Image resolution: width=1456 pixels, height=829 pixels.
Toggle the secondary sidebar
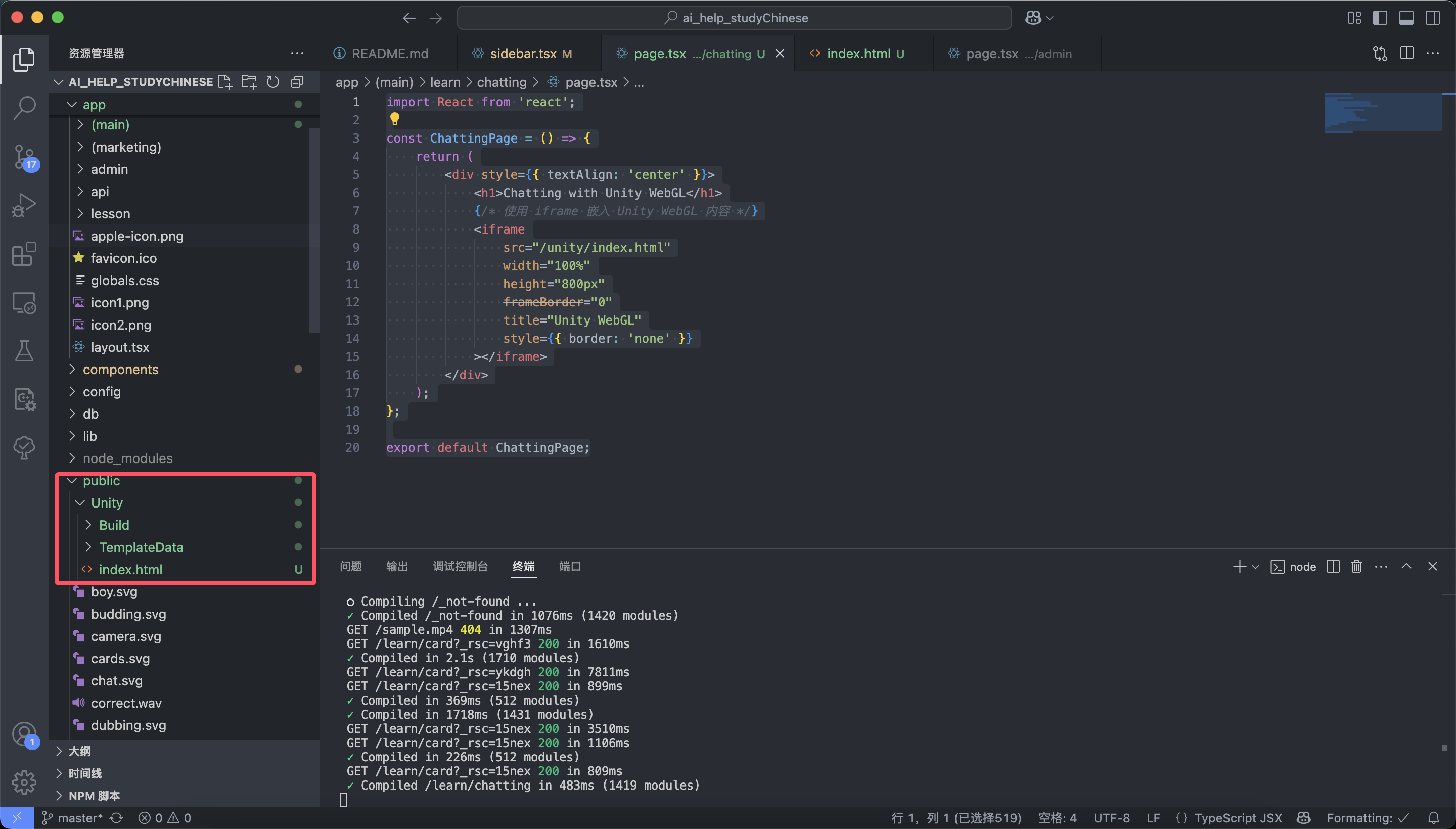[1433, 18]
